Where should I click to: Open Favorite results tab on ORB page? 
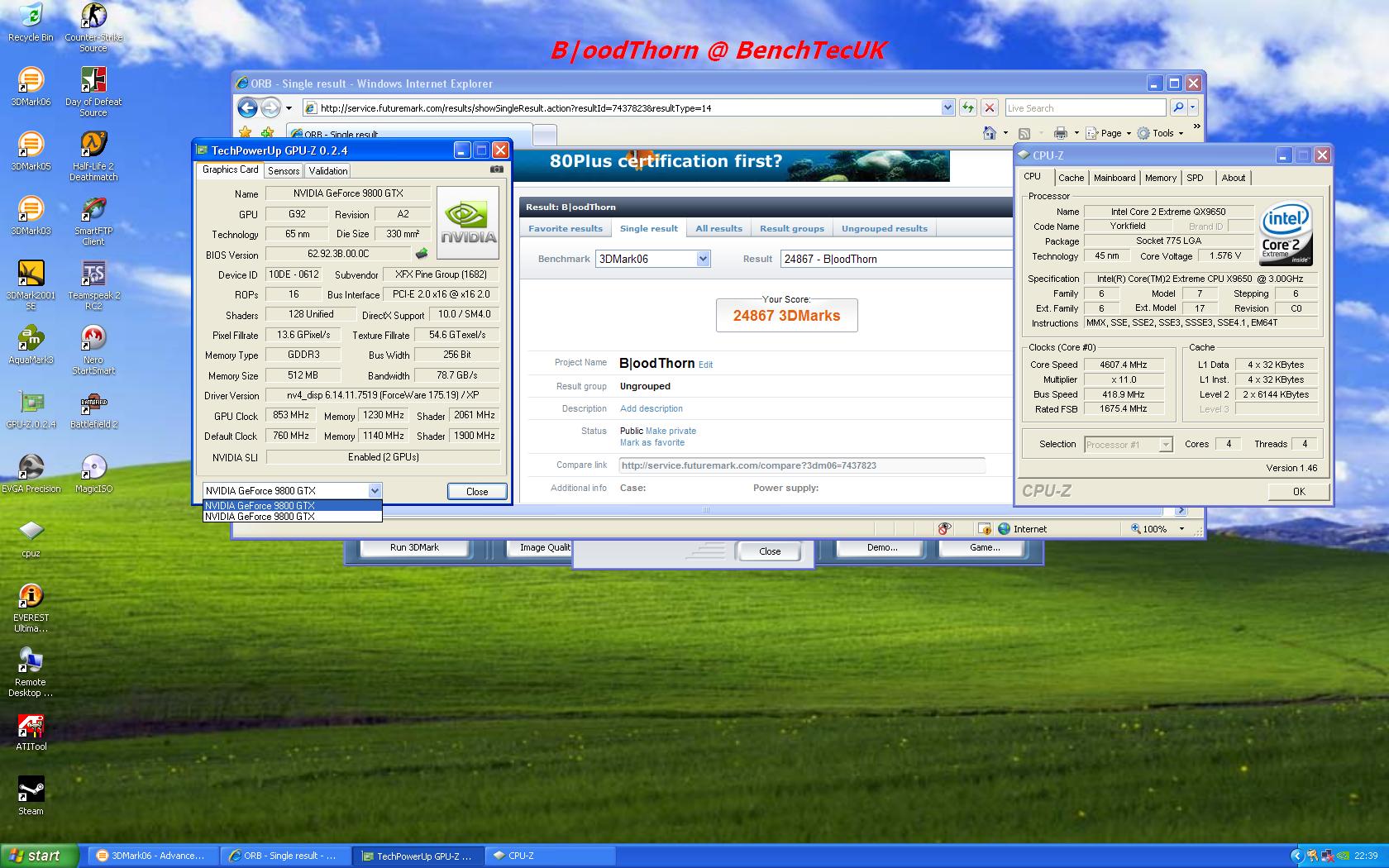pyautogui.click(x=566, y=228)
